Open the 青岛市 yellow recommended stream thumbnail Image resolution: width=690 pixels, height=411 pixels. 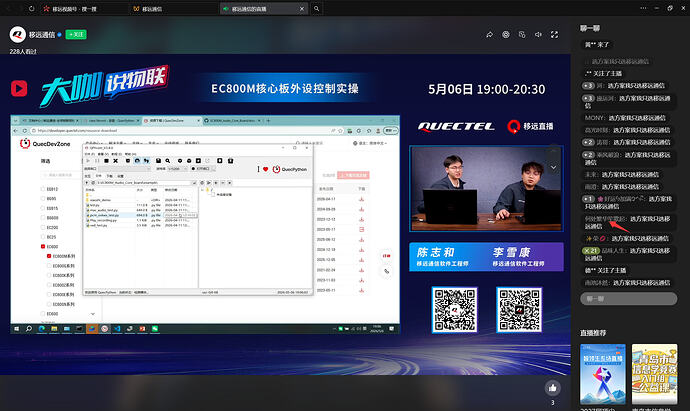(x=654, y=374)
